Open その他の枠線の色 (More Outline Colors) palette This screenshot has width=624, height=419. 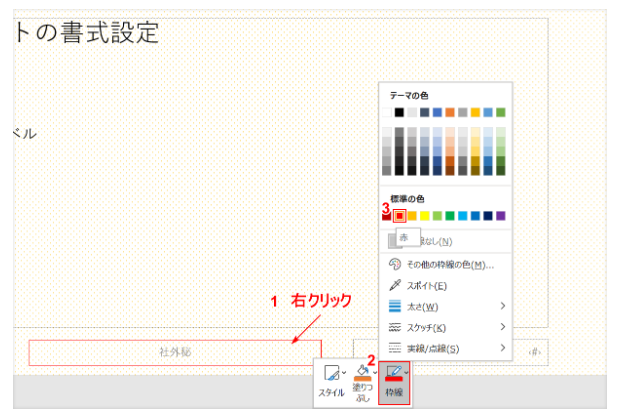pos(446,264)
